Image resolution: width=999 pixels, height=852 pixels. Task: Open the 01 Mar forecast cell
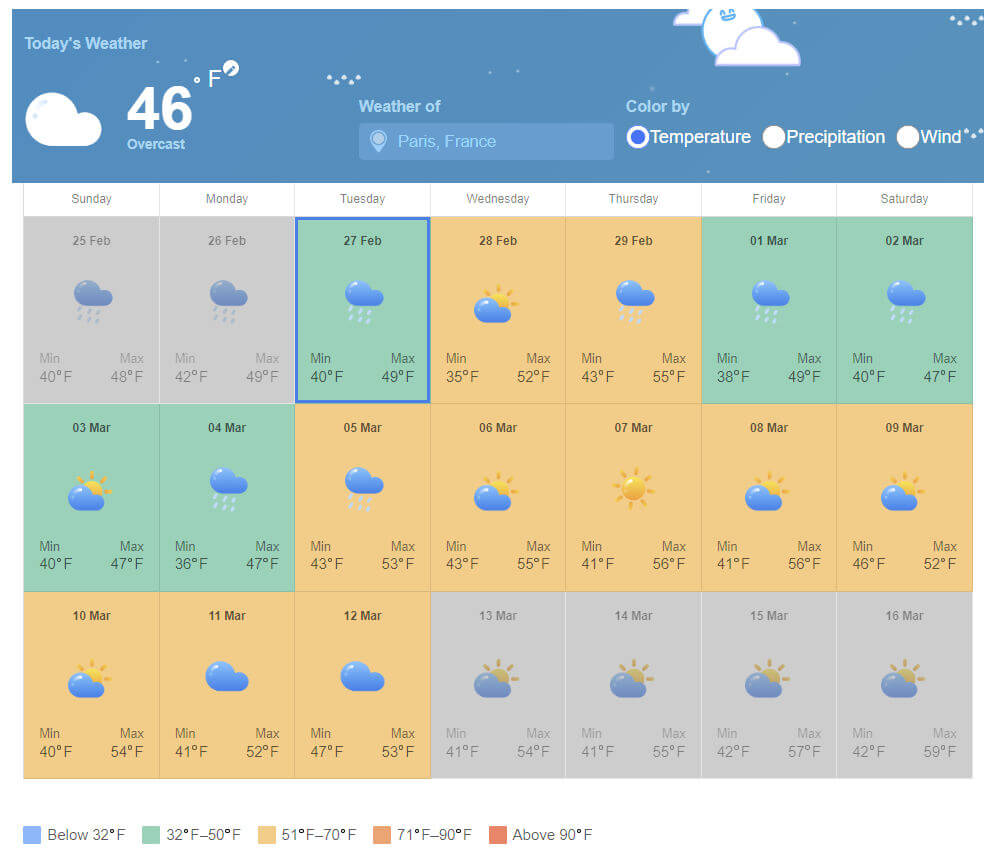coord(768,310)
